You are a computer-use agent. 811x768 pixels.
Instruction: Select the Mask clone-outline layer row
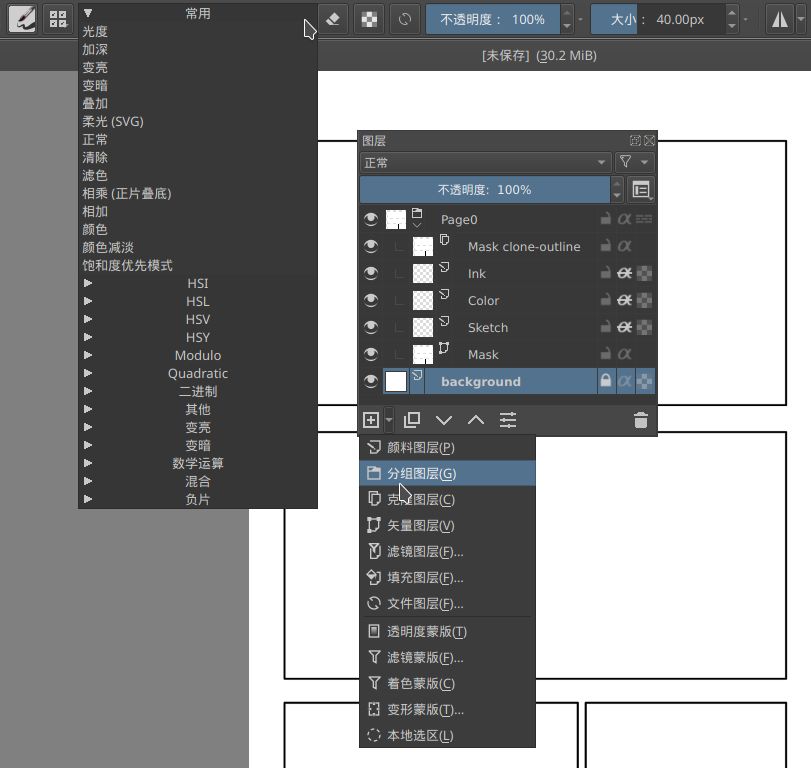tap(523, 246)
